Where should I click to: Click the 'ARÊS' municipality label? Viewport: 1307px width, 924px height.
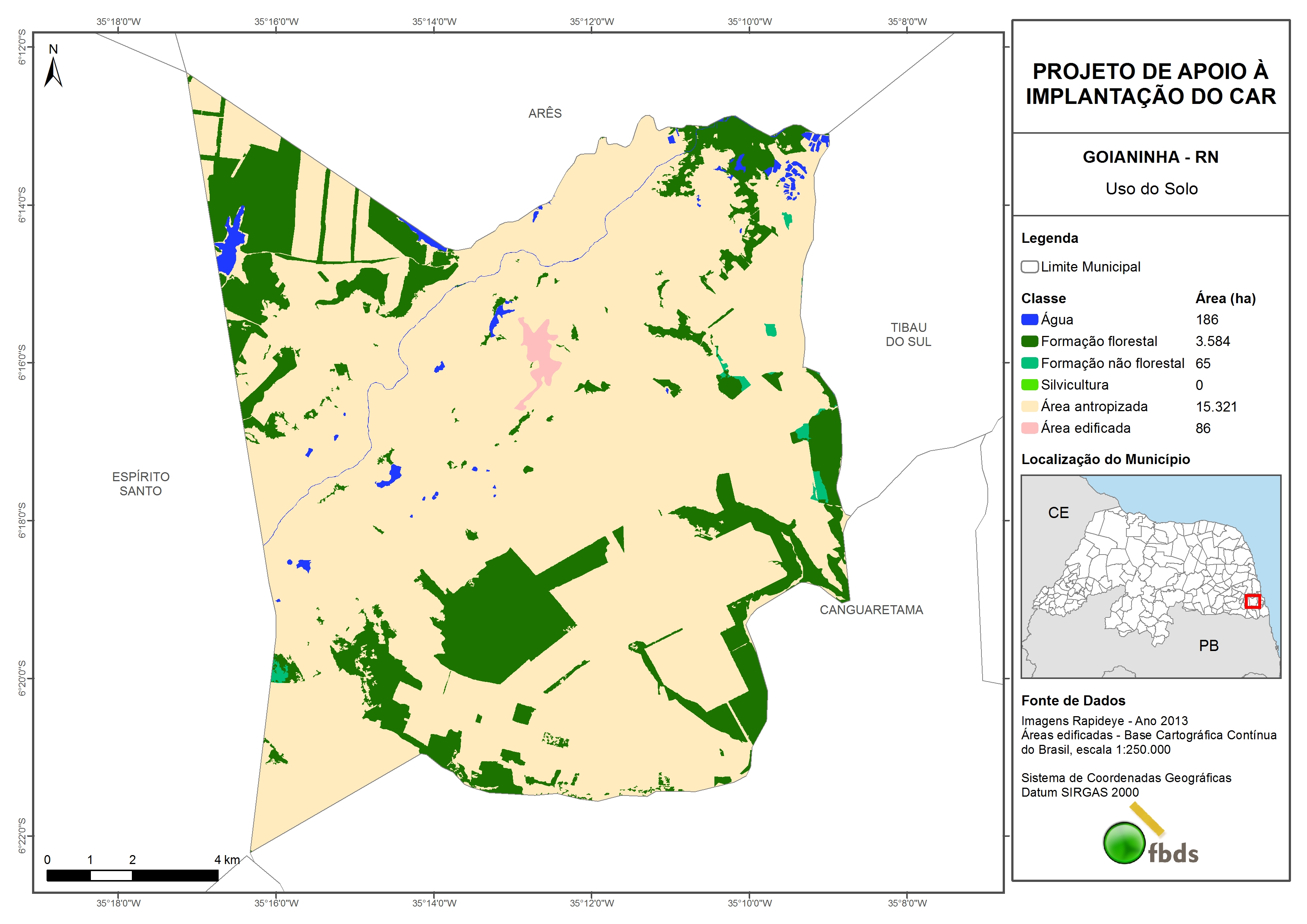coord(545,113)
